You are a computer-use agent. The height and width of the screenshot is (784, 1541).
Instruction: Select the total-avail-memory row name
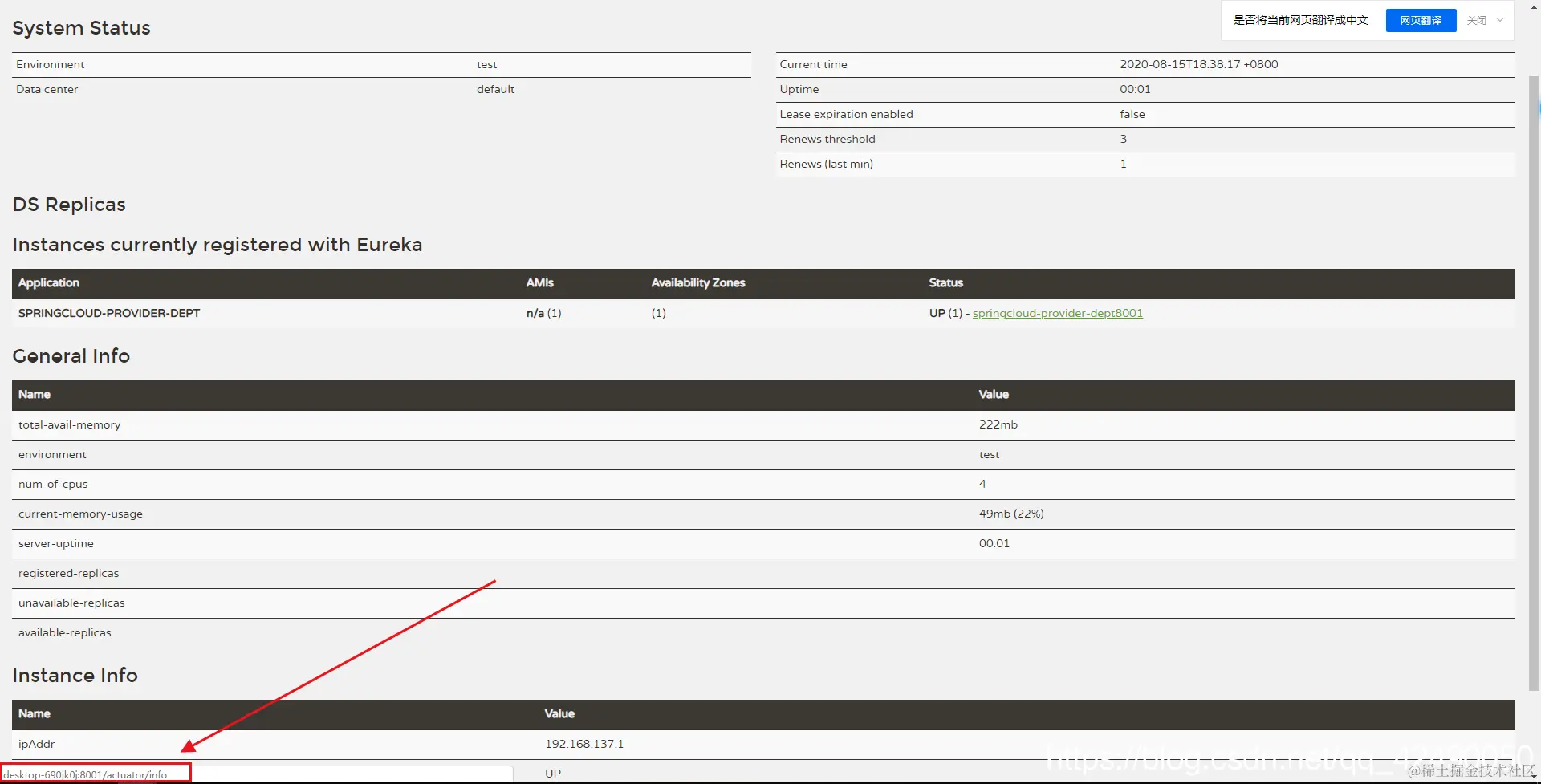tap(70, 424)
